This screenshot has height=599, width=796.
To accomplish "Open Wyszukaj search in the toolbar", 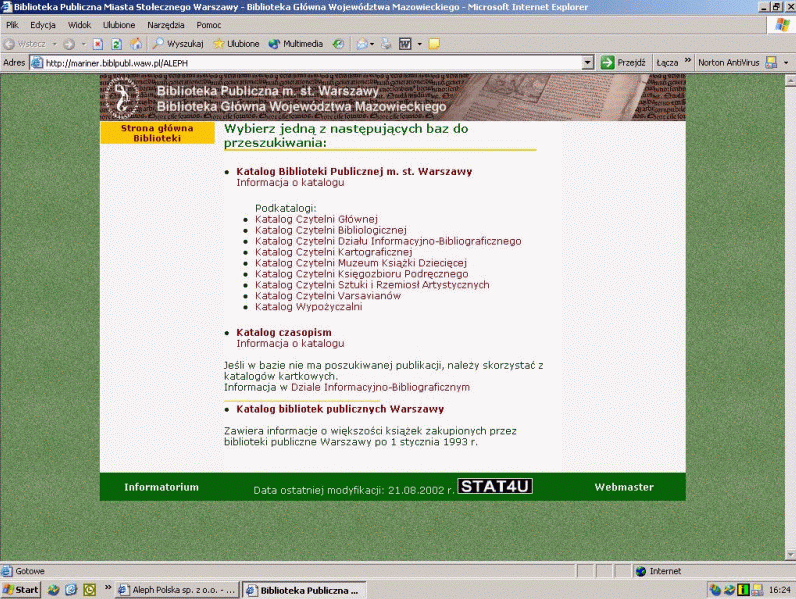I will coord(178,44).
